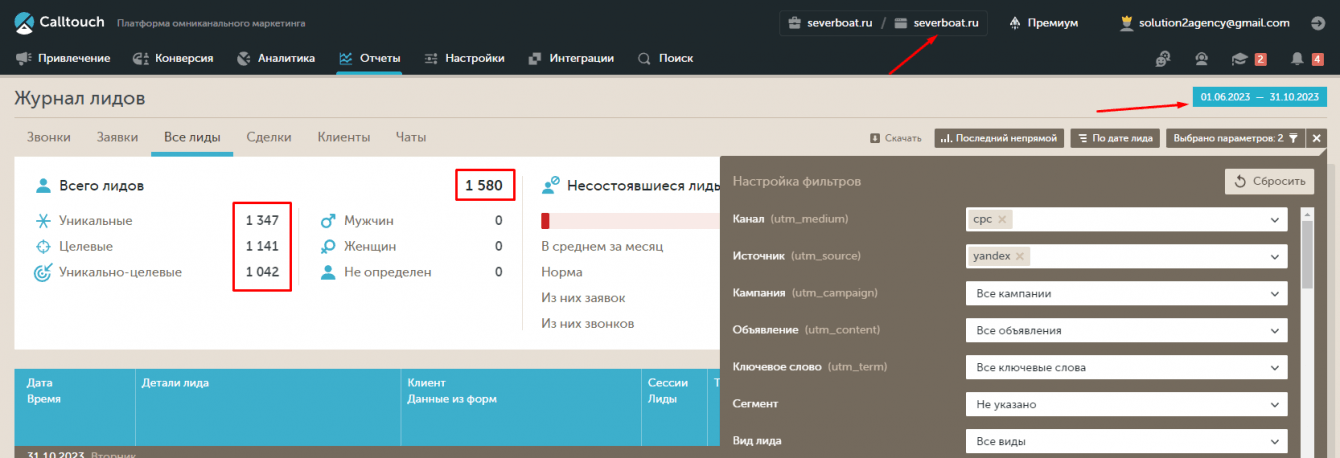Open the Интеграции menu
Image resolution: width=1340 pixels, height=458 pixels.
(x=570, y=58)
